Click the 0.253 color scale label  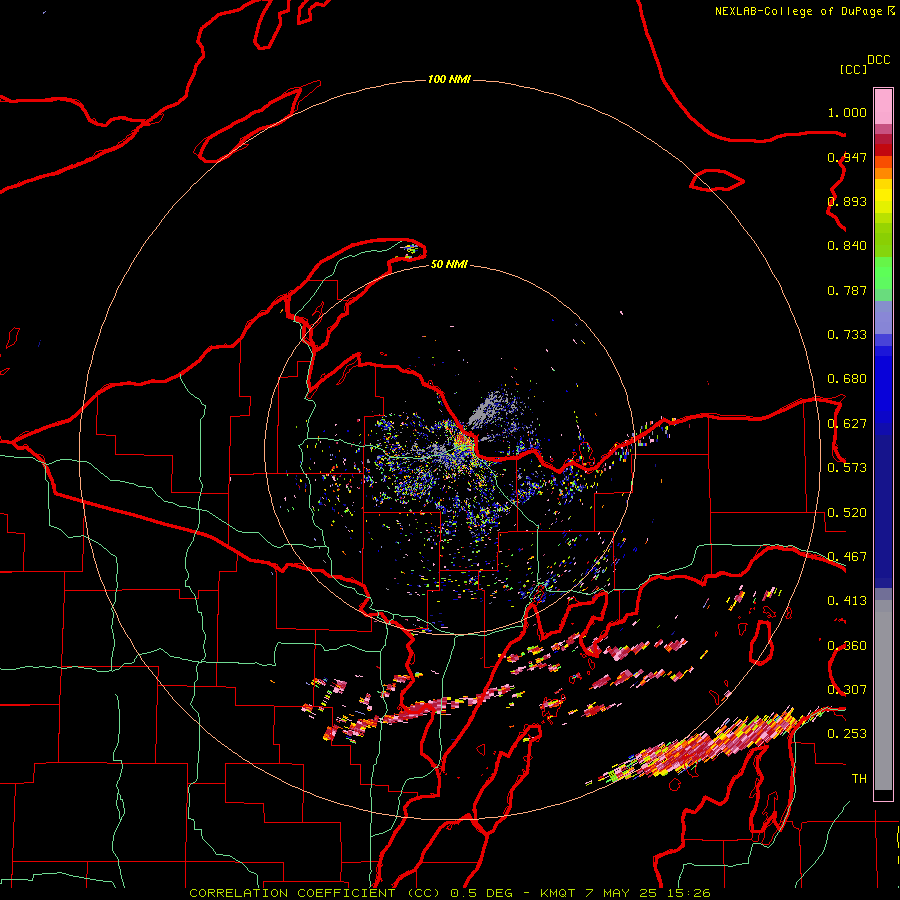tap(847, 734)
